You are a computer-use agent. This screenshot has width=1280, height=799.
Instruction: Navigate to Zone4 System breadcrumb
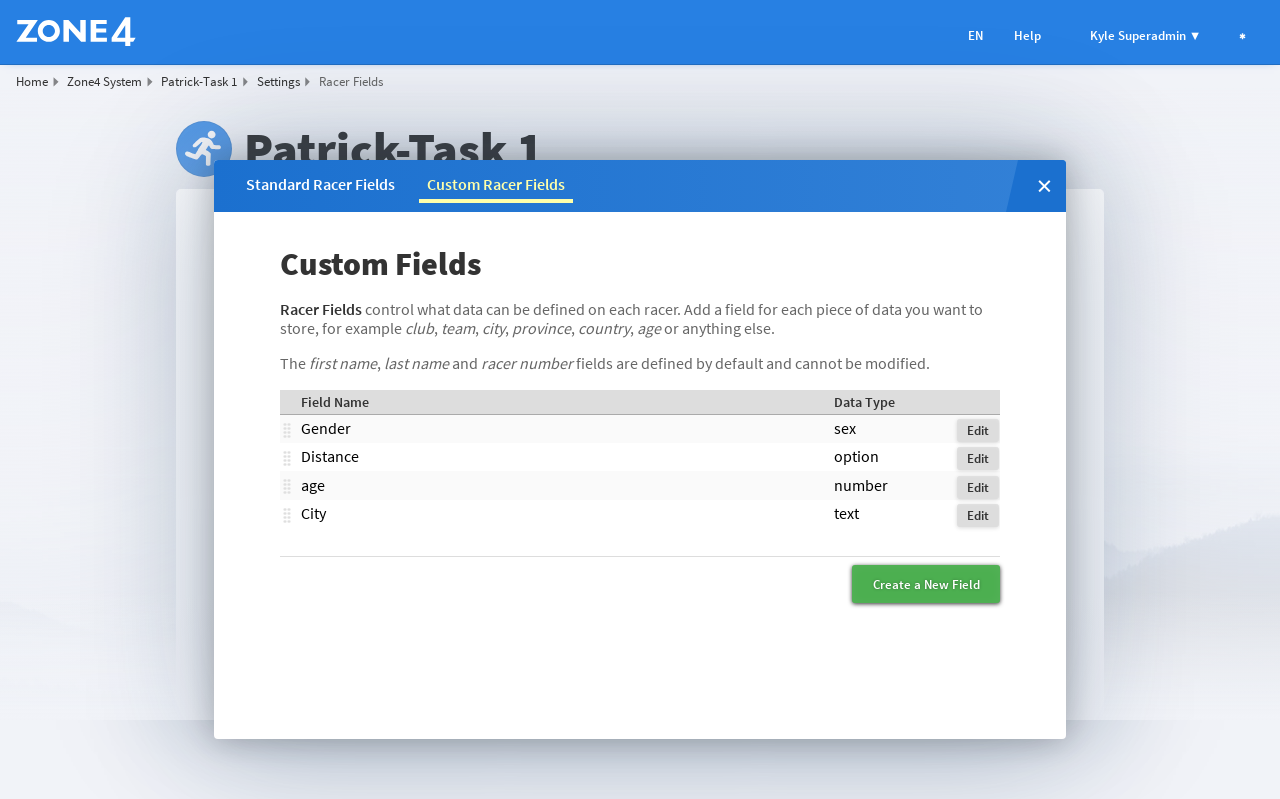point(104,82)
